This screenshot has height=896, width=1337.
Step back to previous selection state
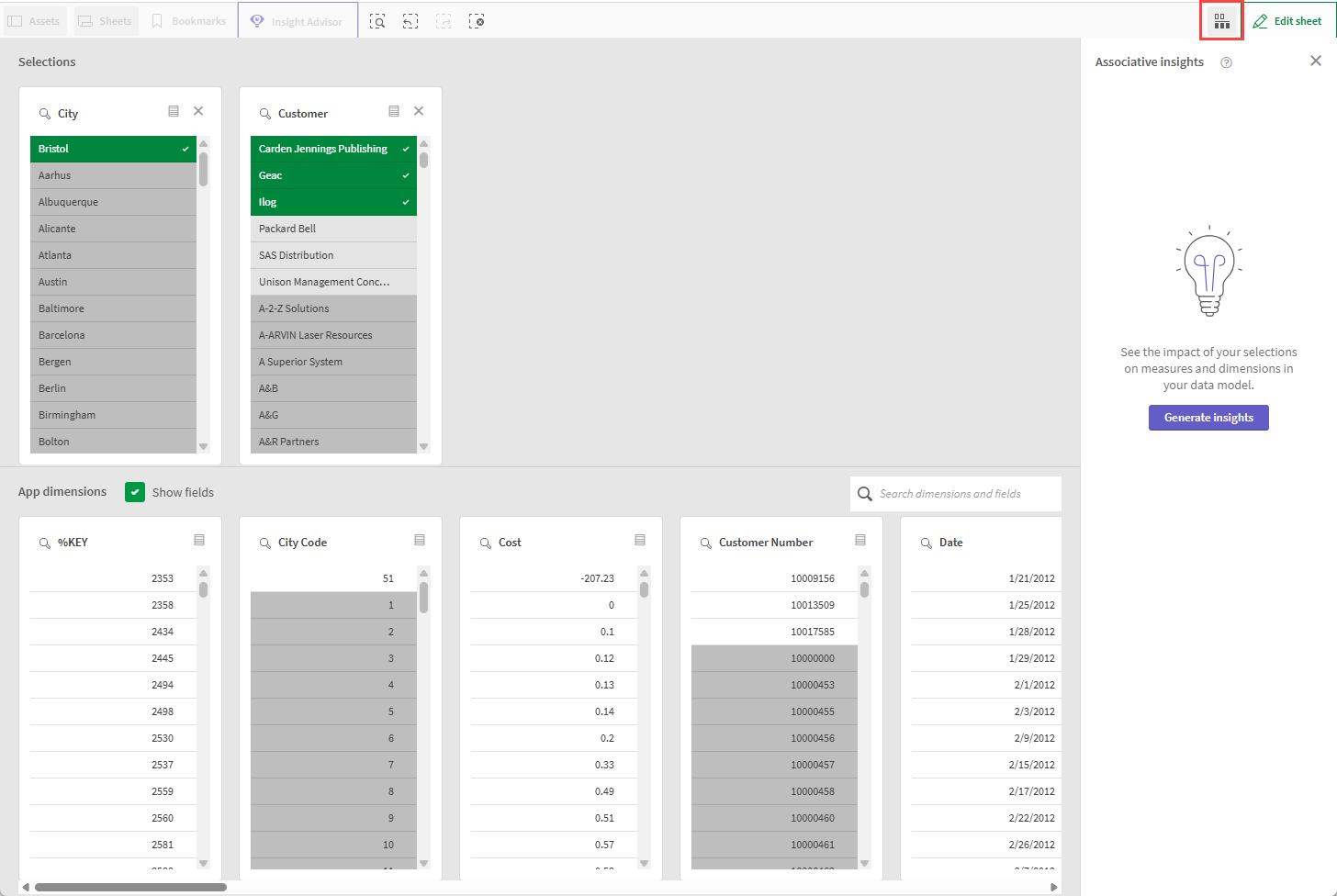(410, 20)
